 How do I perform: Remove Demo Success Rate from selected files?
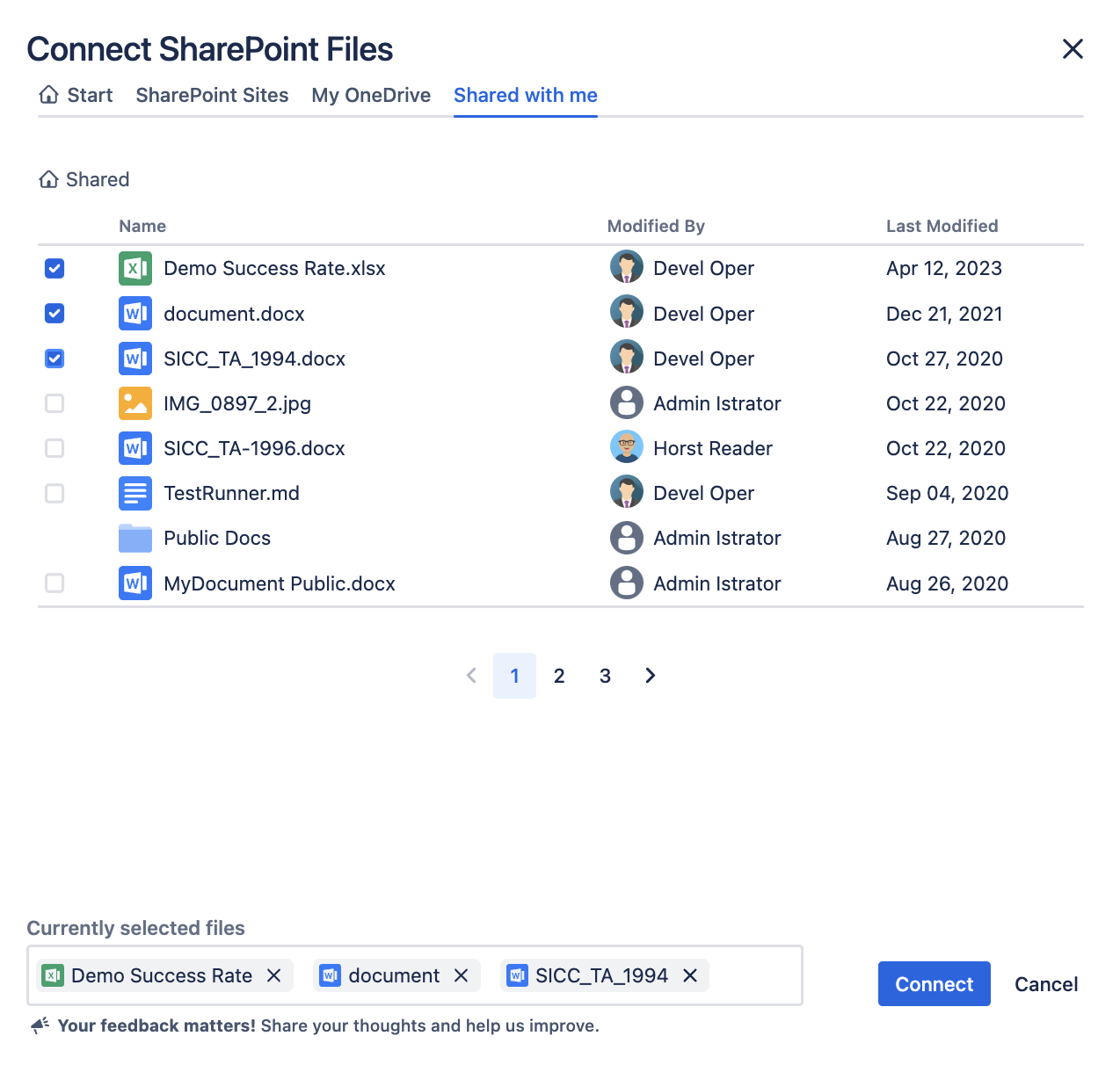pyautogui.click(x=274, y=975)
